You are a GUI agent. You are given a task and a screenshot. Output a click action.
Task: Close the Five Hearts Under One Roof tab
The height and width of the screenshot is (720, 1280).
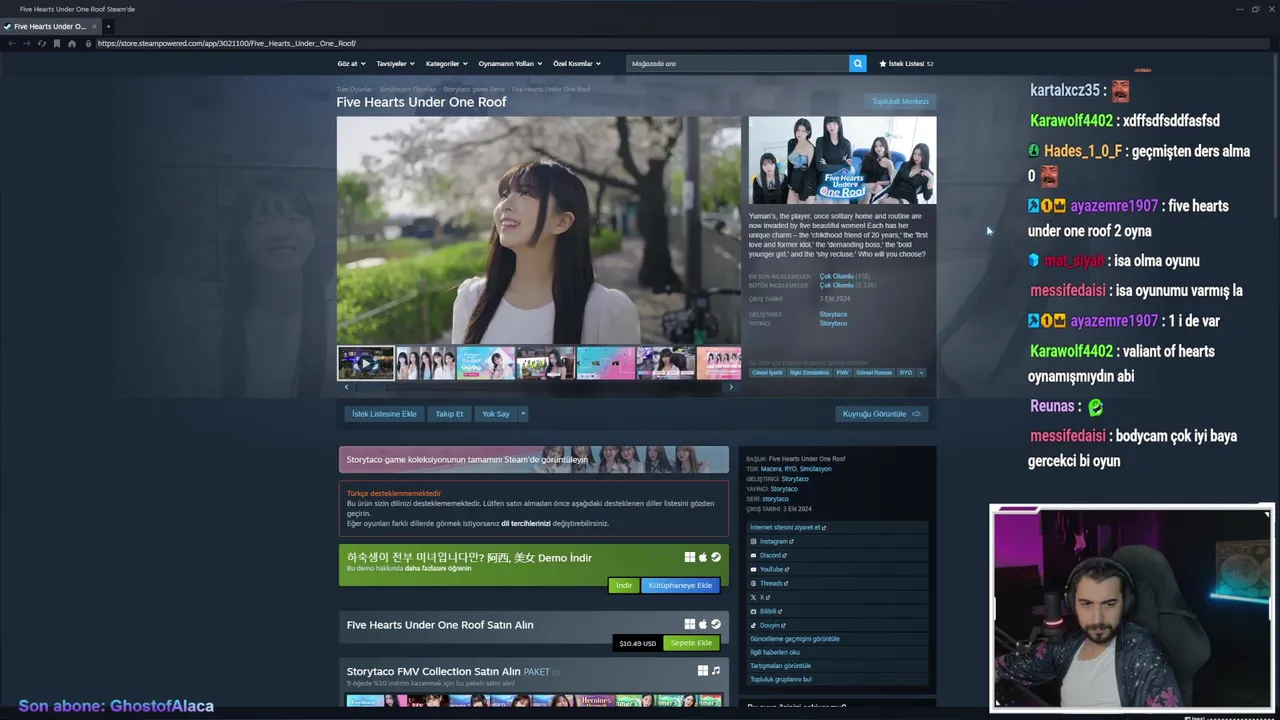coord(95,26)
